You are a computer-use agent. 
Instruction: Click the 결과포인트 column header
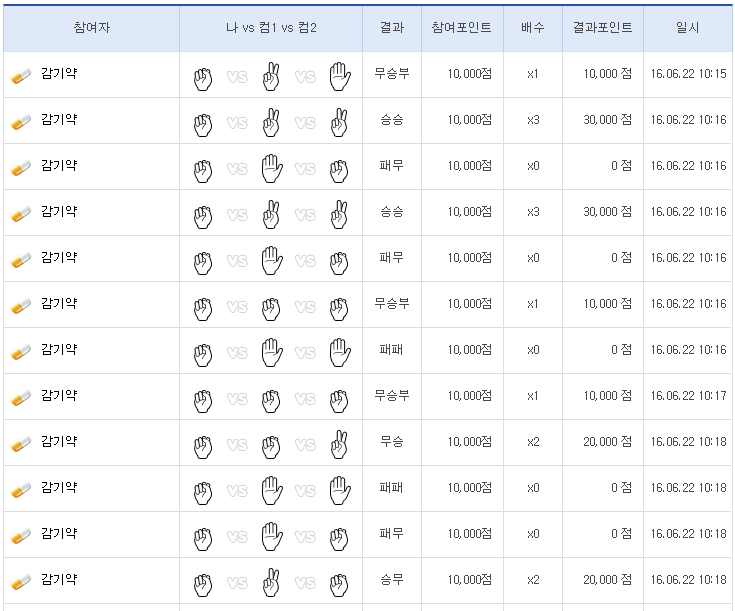click(x=602, y=28)
